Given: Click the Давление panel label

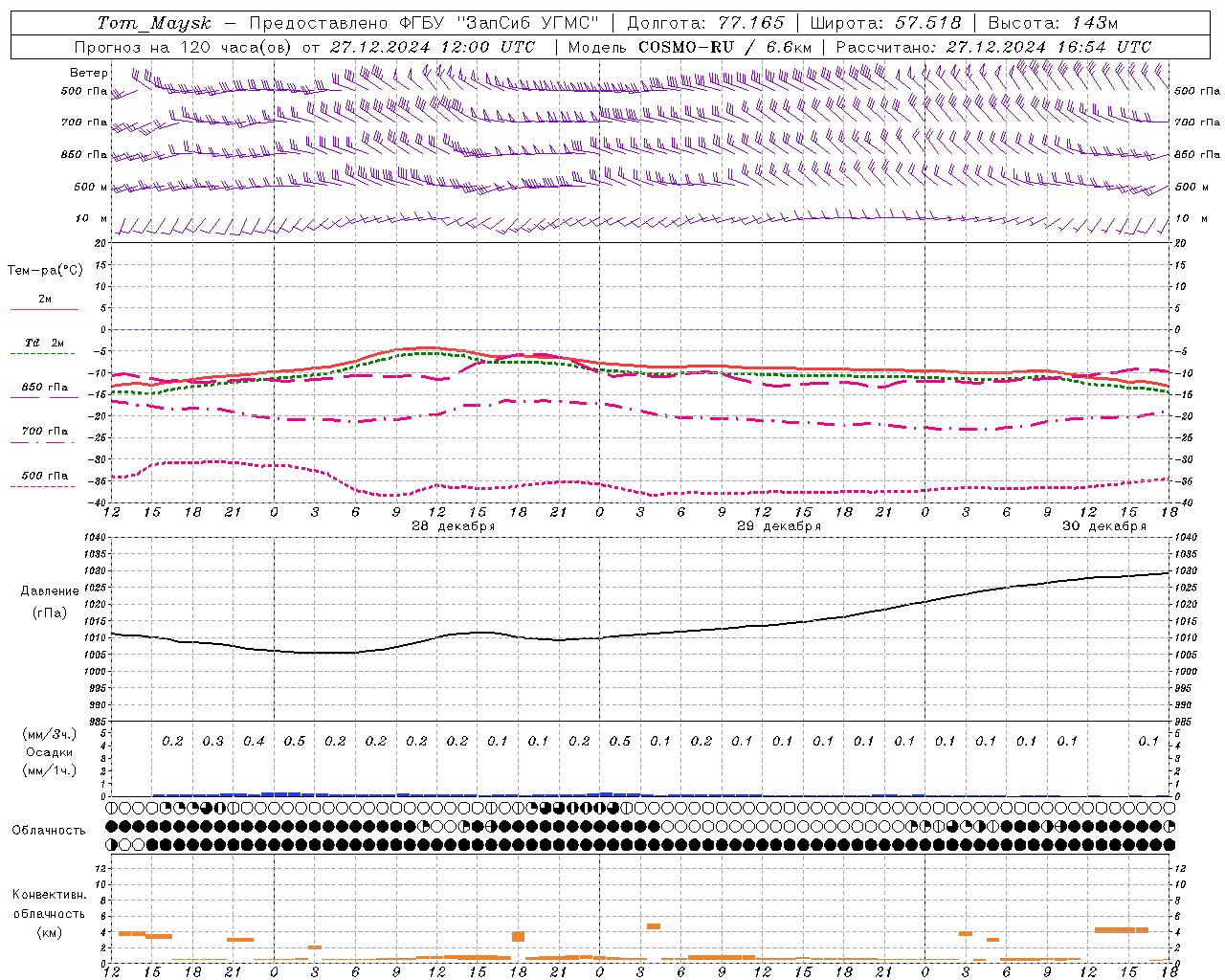Looking at the screenshot, I should point(50,591).
